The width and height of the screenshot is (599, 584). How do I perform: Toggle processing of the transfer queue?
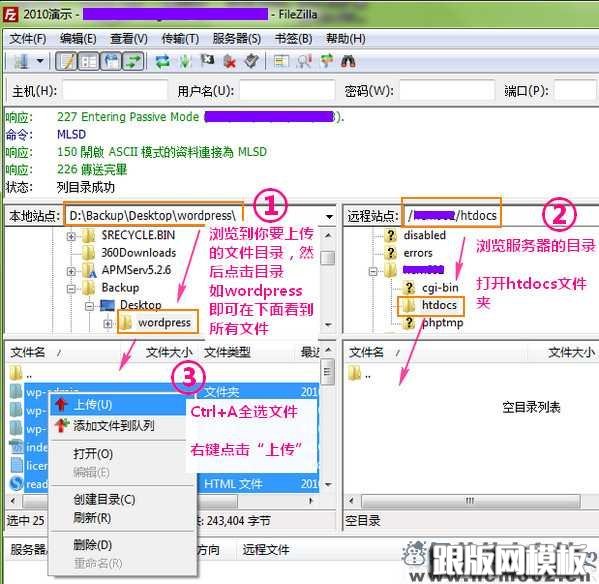(x=185, y=61)
